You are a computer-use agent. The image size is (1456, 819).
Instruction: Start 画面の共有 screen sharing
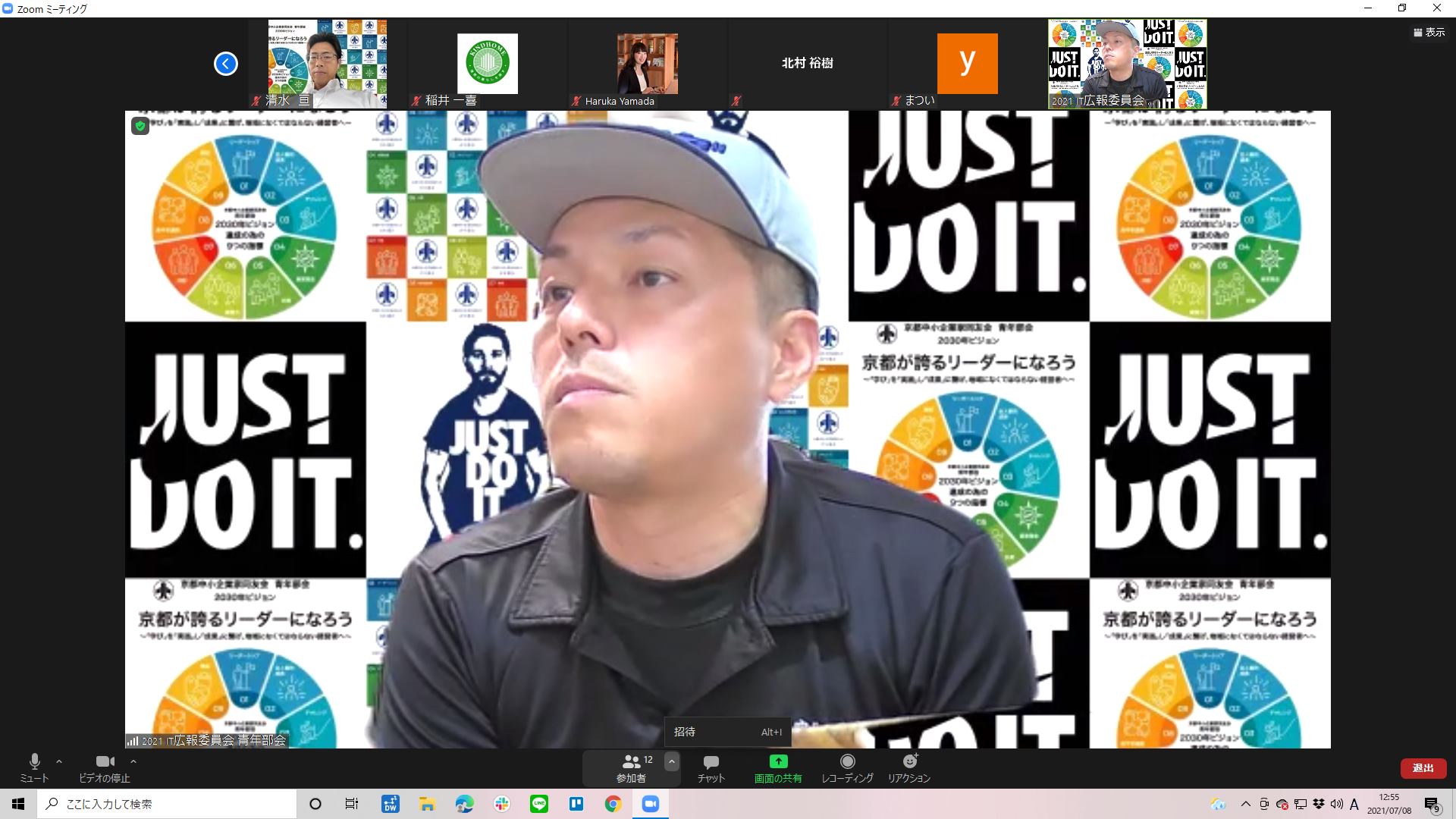(x=778, y=767)
